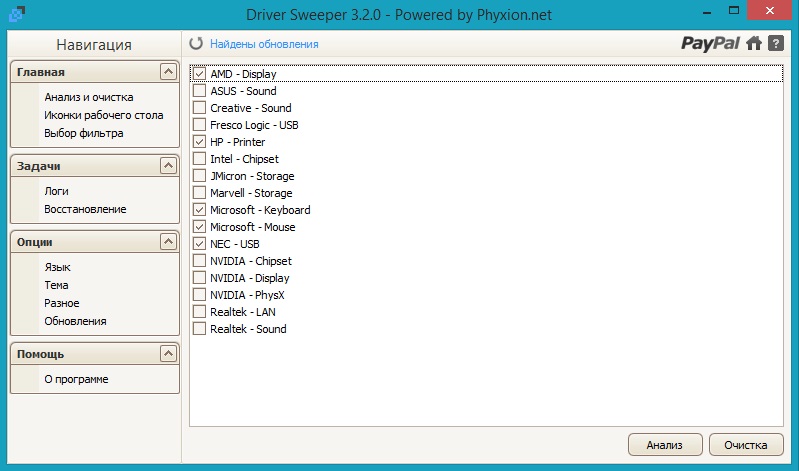Open the Восстановление page
799x471 pixels.
85,209
